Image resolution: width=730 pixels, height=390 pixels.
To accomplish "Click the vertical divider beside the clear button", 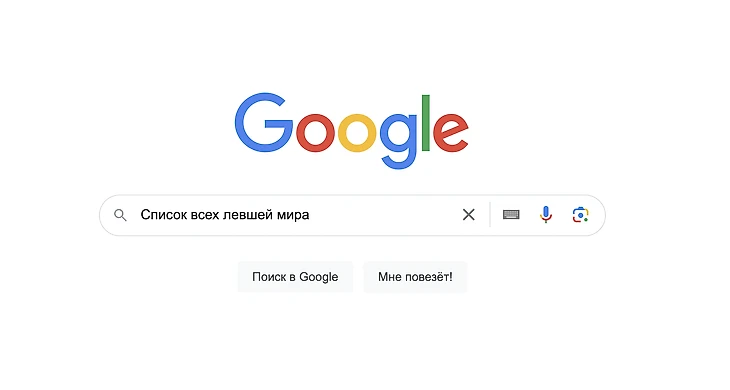I will 490,215.
